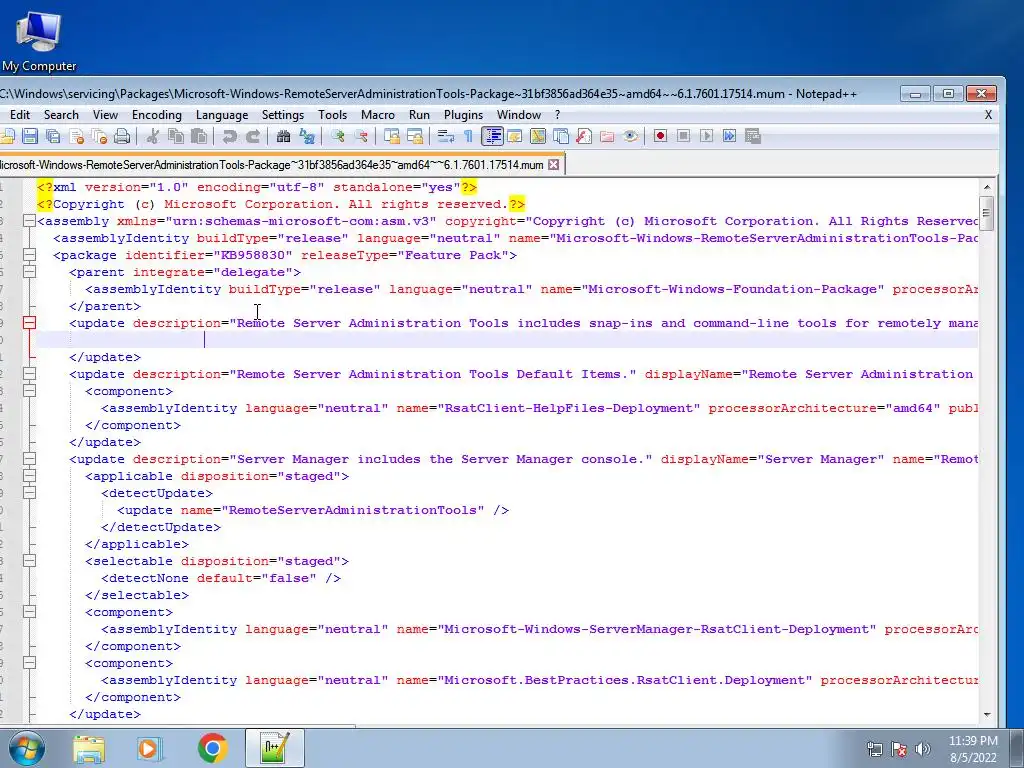Screen dimensions: 1024x768
Task: Open the Macro menu
Action: pyautogui.click(x=378, y=115)
